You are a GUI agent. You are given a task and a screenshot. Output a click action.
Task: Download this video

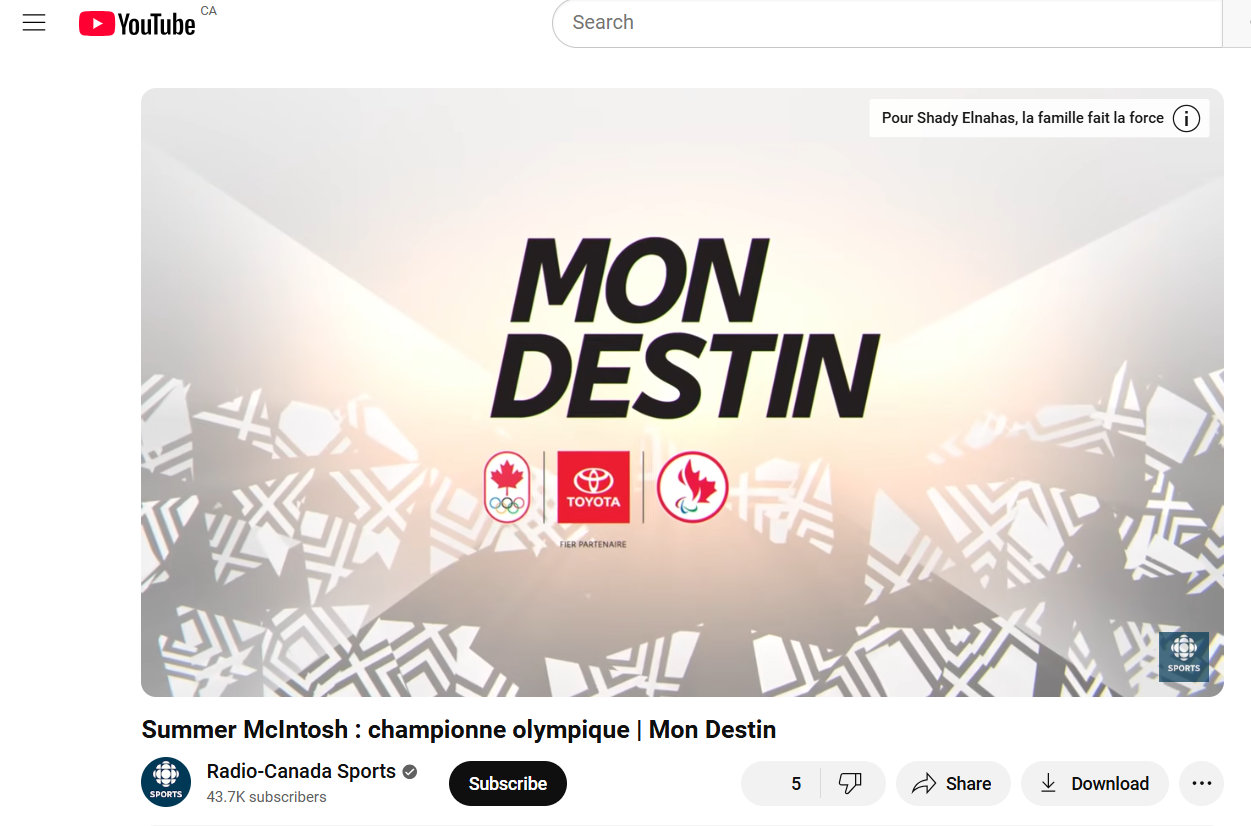coord(1095,783)
